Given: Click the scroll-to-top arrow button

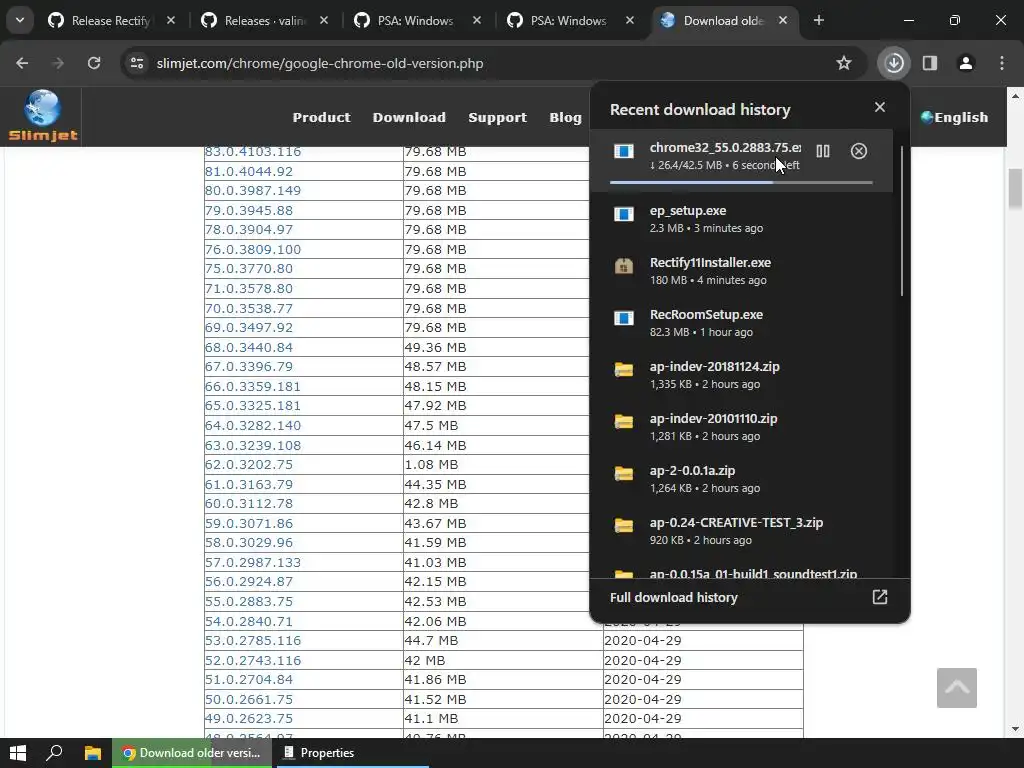Looking at the screenshot, I should [x=956, y=687].
